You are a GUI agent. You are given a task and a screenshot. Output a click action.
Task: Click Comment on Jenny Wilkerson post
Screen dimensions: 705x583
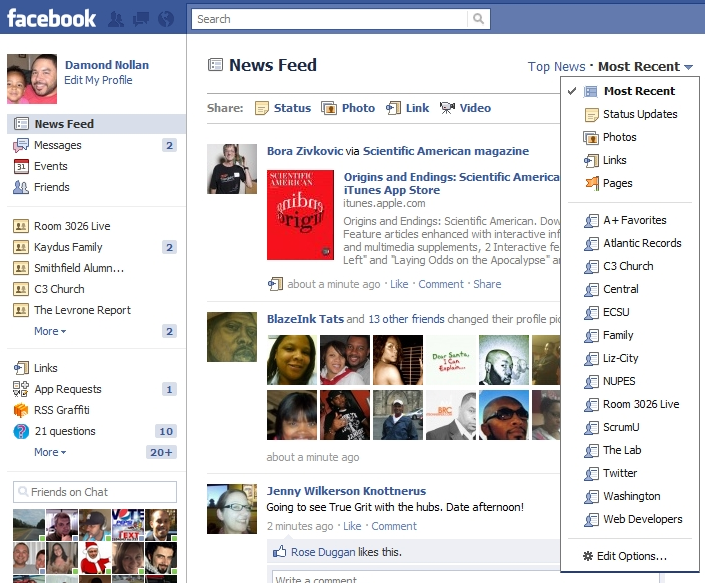point(394,526)
